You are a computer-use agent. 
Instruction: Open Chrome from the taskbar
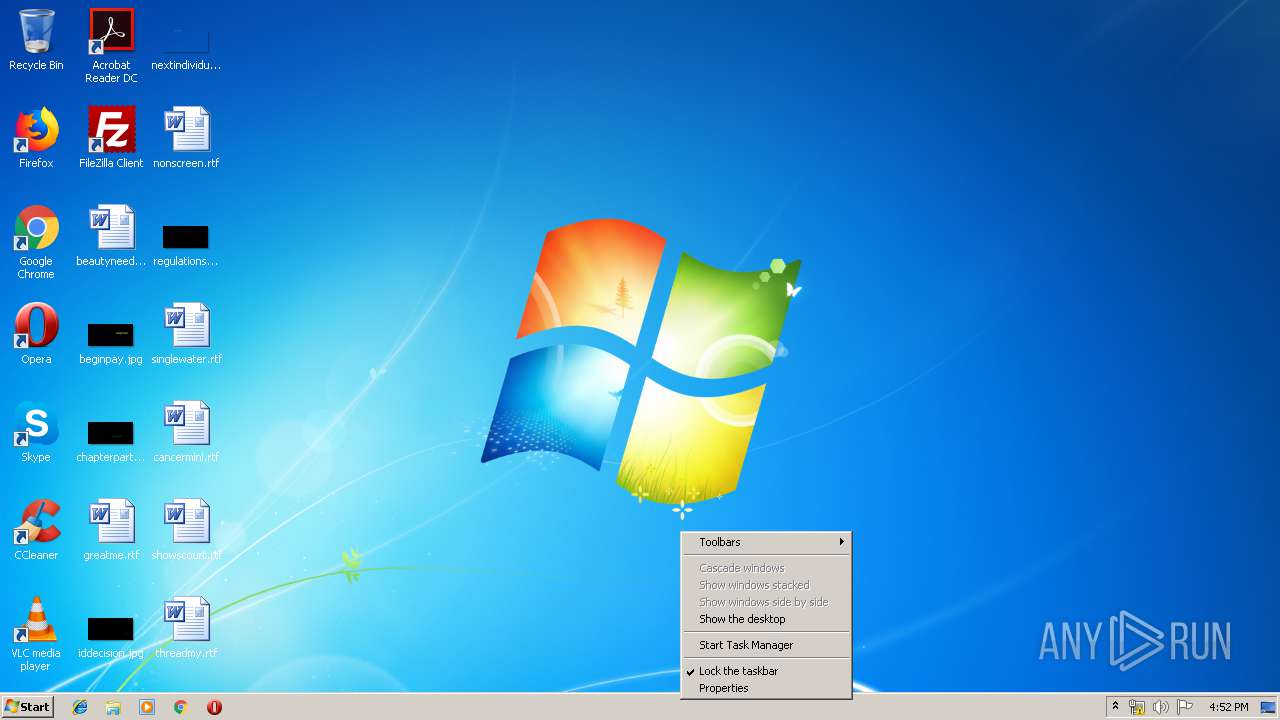pyautogui.click(x=181, y=707)
